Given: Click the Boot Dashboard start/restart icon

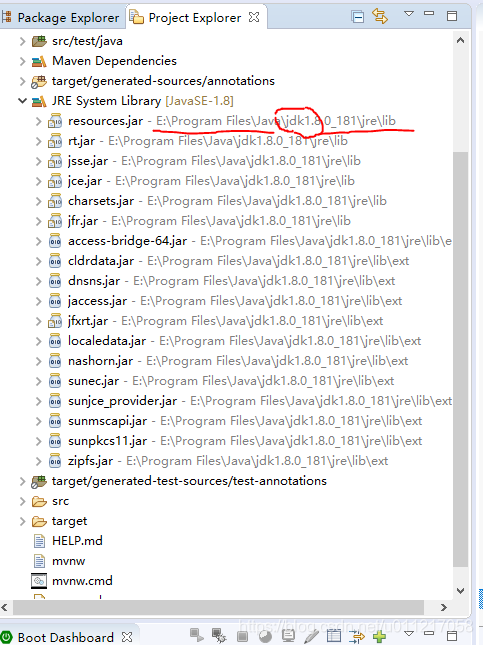Looking at the screenshot, I should click(x=196, y=635).
